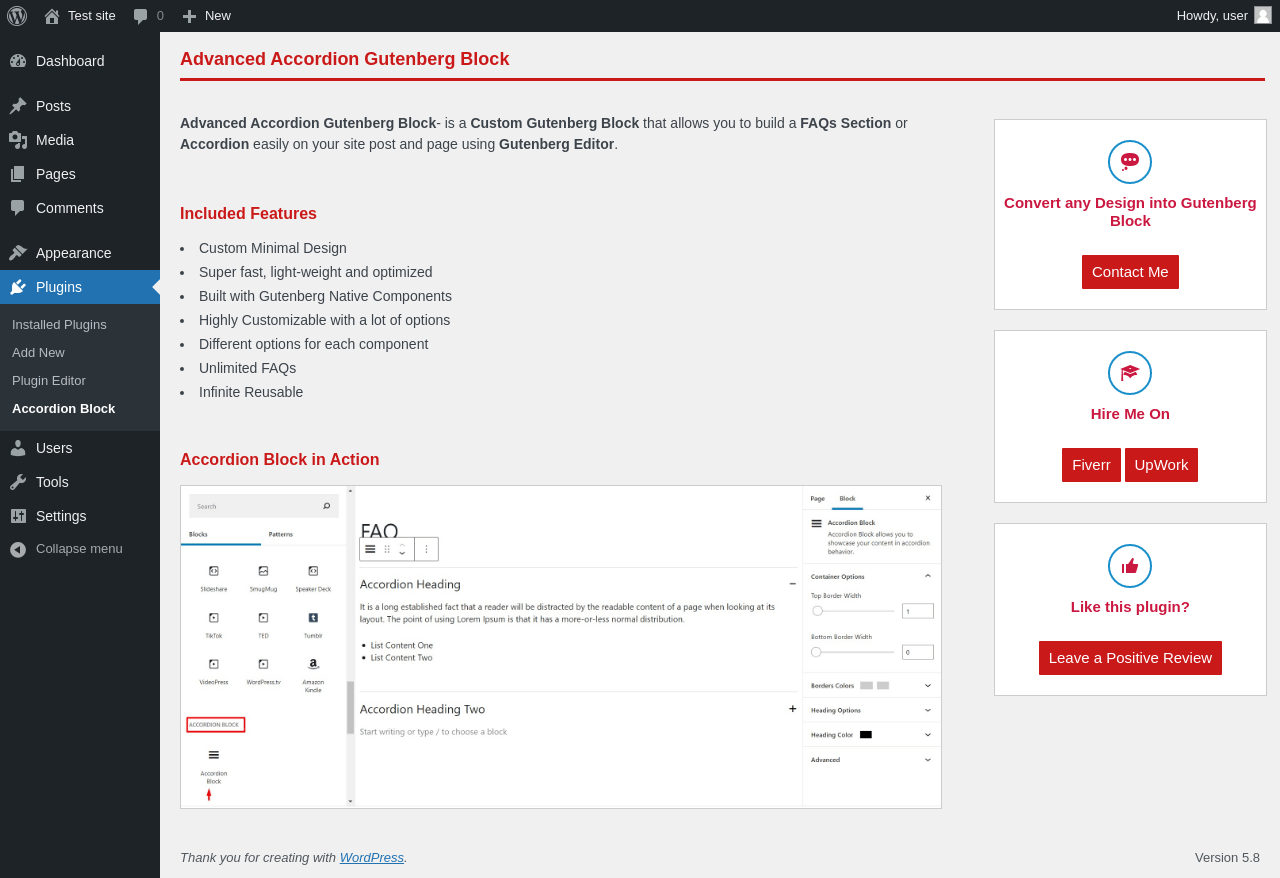Click Accordion Block in Action heading
This screenshot has height=878, width=1280.
pyautogui.click(x=280, y=460)
